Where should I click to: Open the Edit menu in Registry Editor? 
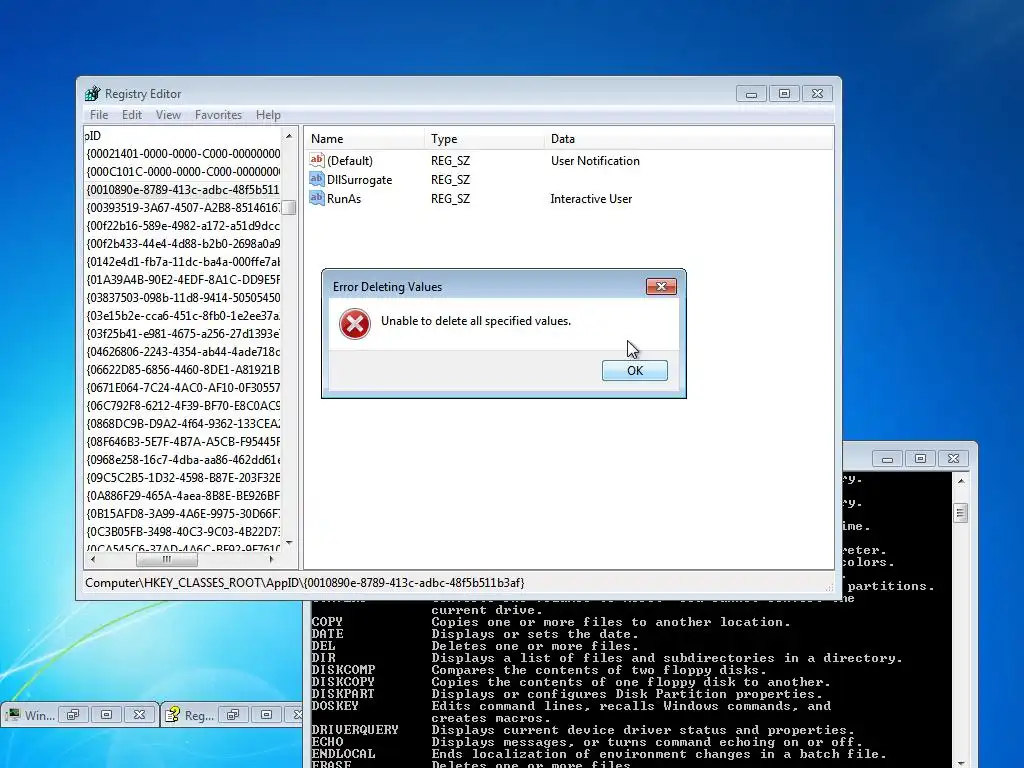[x=132, y=115]
